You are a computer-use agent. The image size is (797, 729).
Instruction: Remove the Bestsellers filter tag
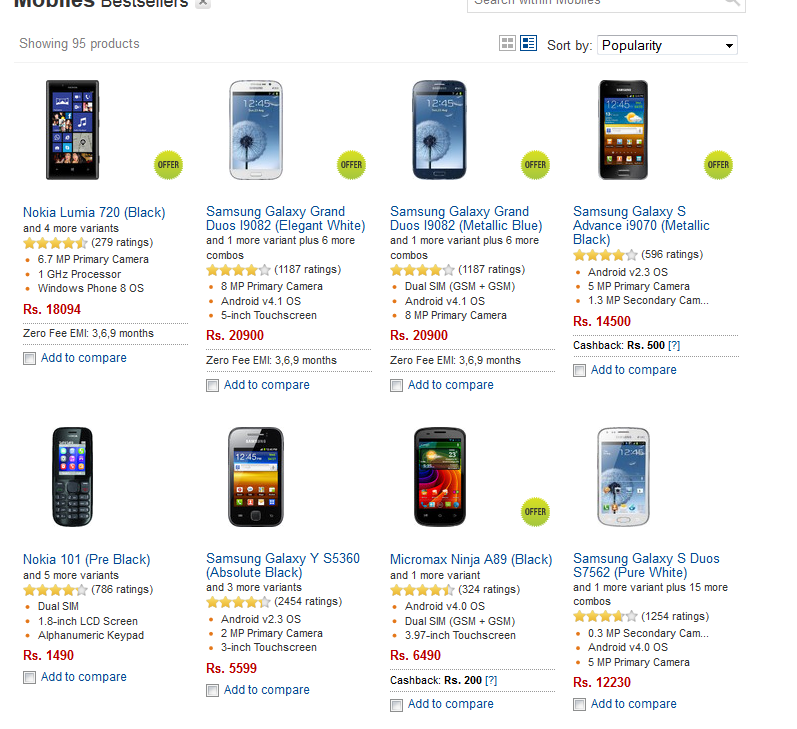click(203, 3)
